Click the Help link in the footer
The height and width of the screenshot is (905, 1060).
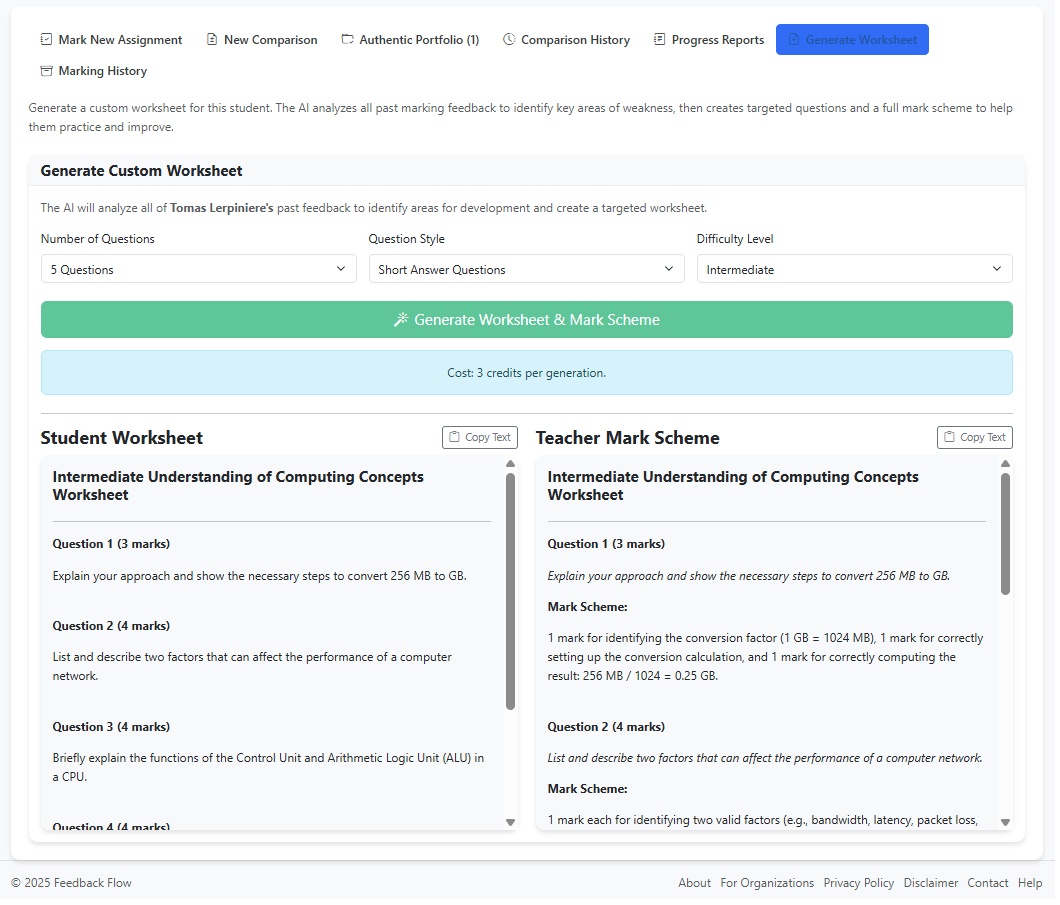pos(1030,883)
